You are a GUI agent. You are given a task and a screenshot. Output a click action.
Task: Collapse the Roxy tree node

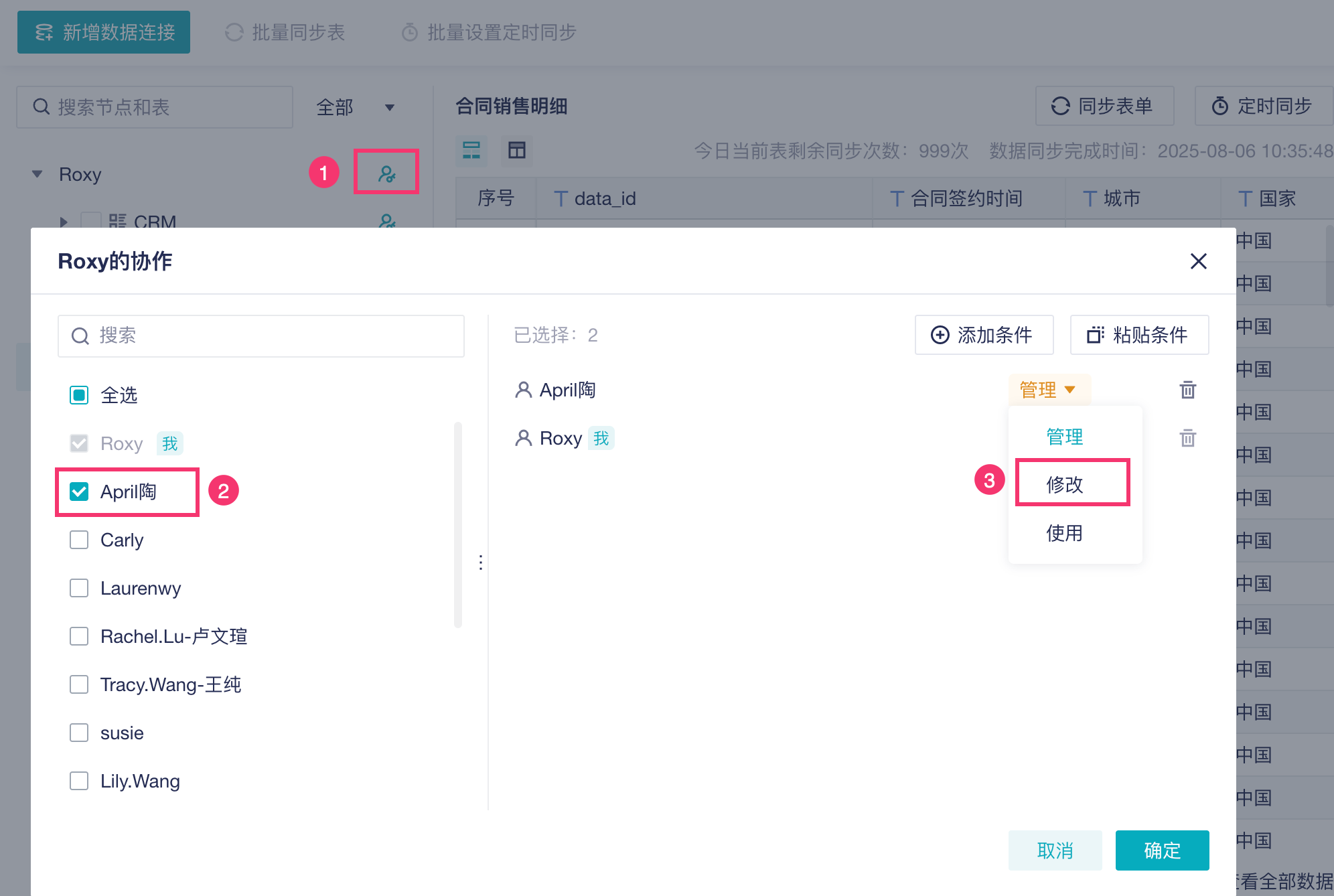point(38,174)
